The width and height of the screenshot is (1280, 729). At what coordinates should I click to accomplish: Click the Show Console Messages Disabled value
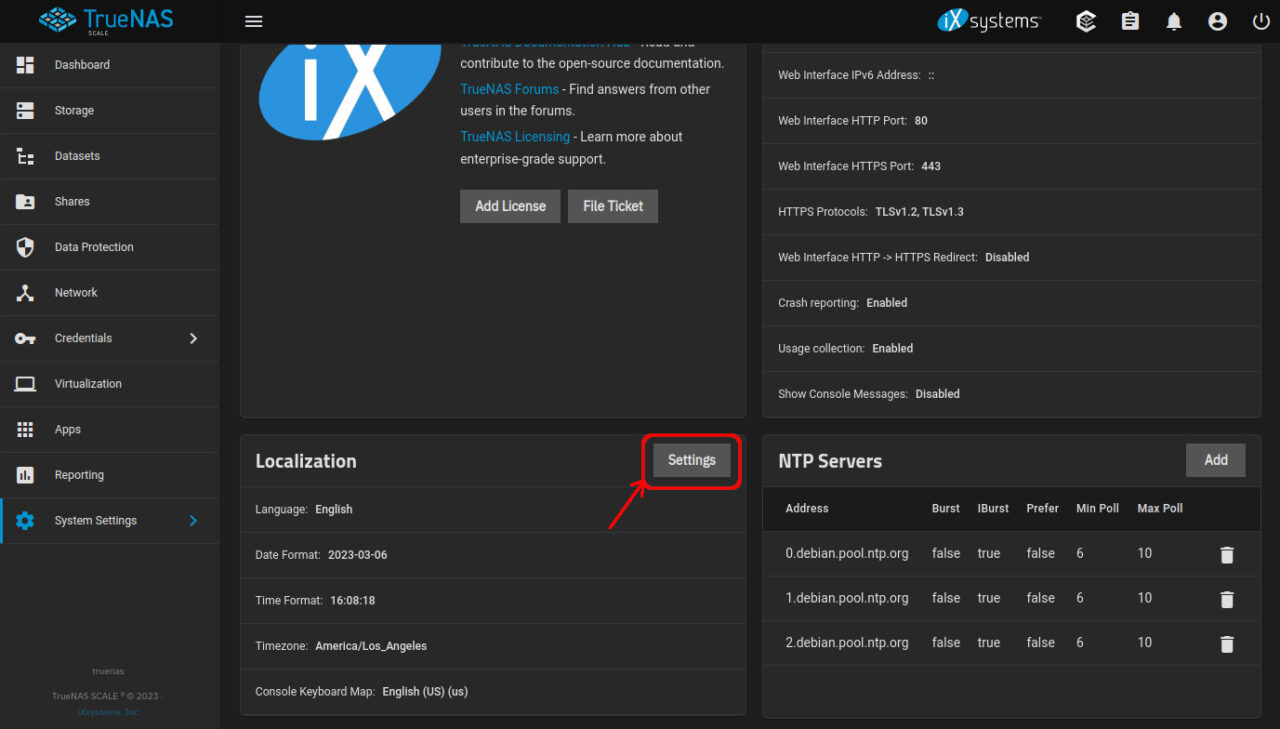(x=938, y=394)
